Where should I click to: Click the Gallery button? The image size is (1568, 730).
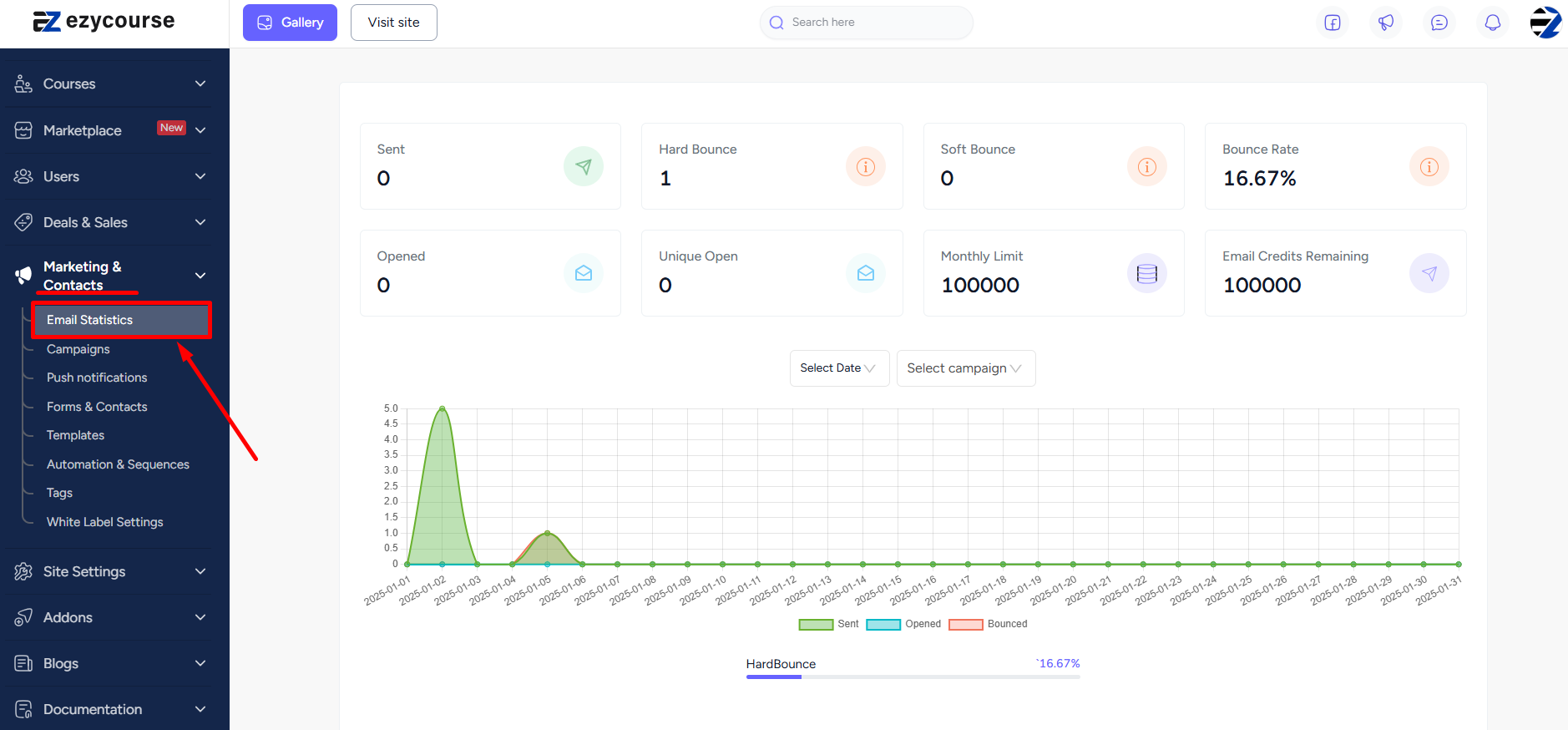(x=290, y=23)
